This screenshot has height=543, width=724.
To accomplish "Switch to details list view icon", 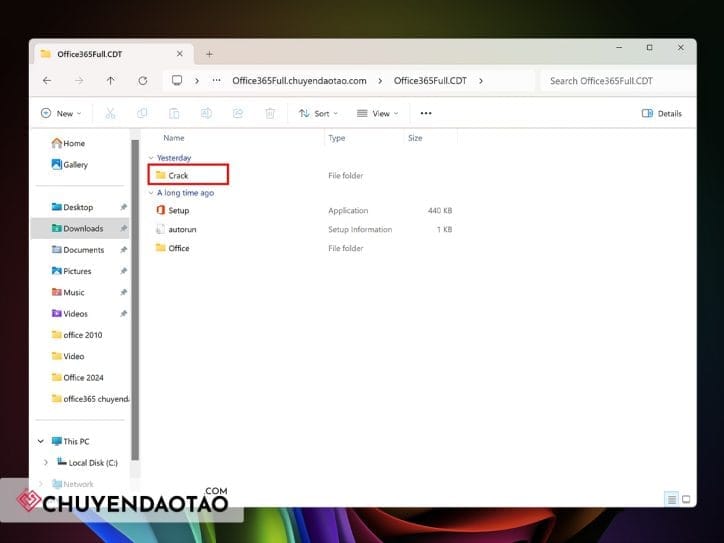I will 672,499.
